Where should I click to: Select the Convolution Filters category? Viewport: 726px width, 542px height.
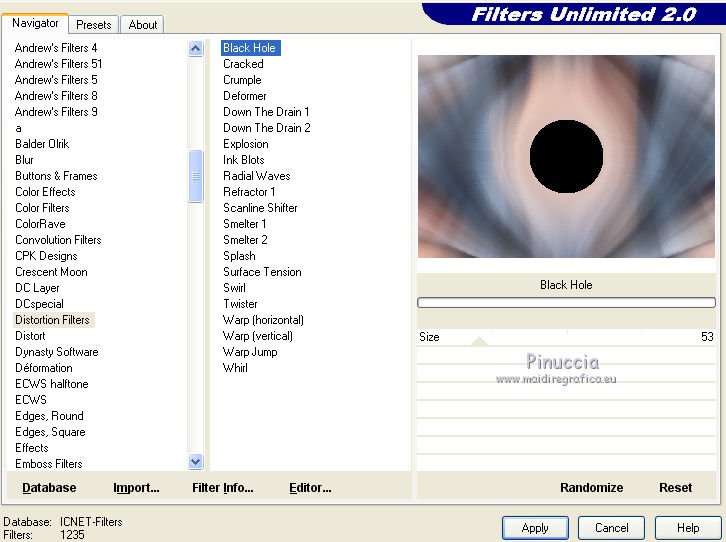(58, 240)
